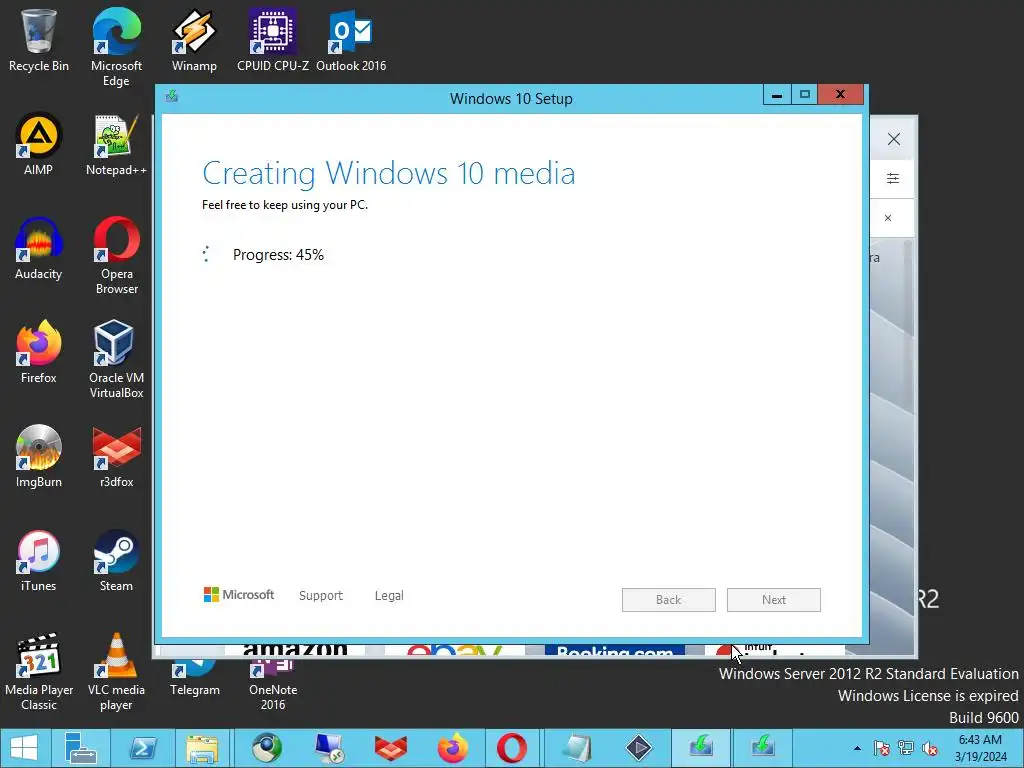The height and width of the screenshot is (768, 1024).
Task: Launch PowerShell from the taskbar
Action: click(x=143, y=748)
